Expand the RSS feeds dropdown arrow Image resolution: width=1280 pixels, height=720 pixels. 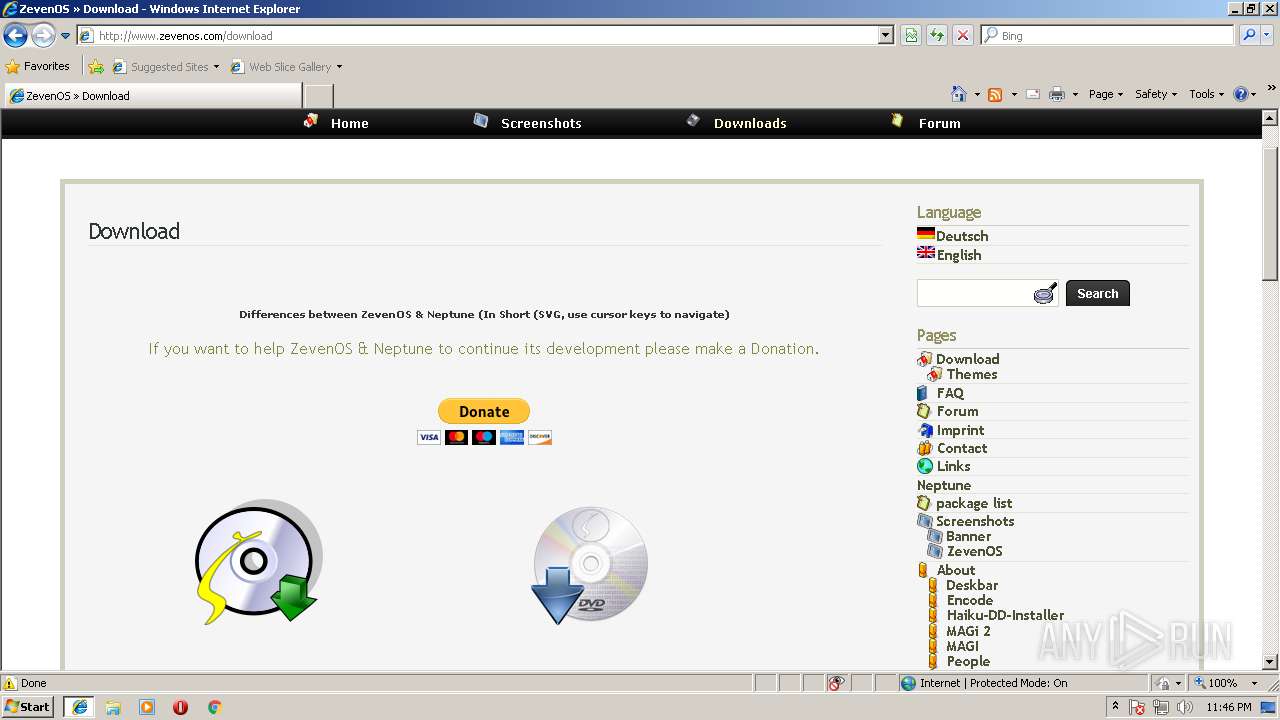[x=1014, y=94]
